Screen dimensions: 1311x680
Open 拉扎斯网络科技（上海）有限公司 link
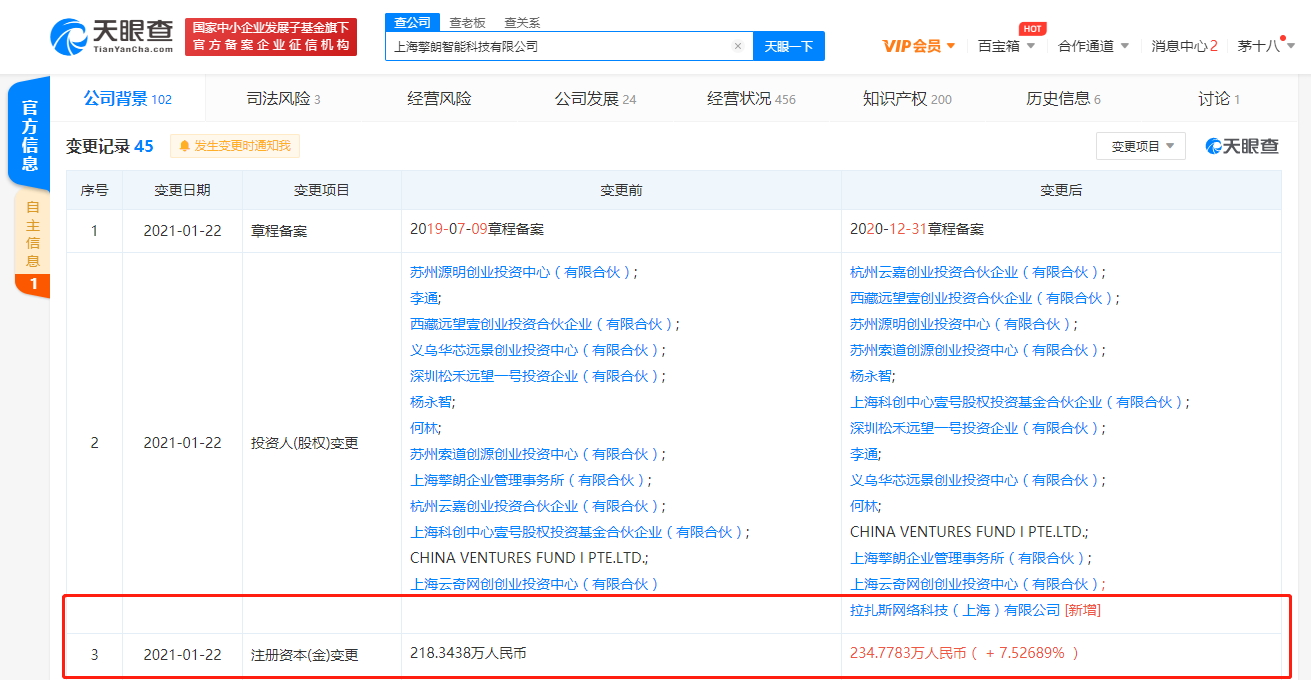(x=954, y=610)
